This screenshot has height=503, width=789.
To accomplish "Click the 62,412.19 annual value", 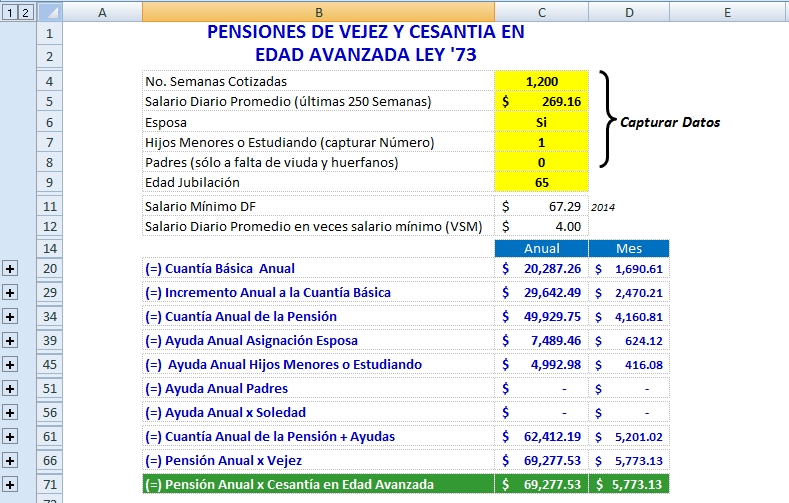I will point(541,437).
